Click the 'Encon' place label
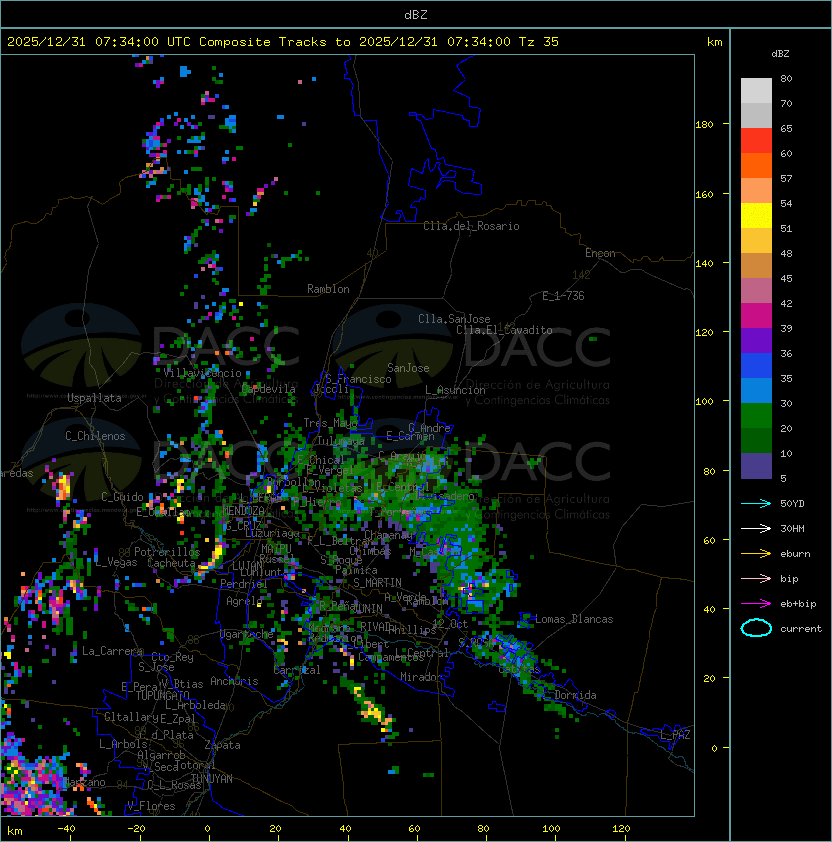Screen dimensions: 832x842 pyautogui.click(x=600, y=253)
